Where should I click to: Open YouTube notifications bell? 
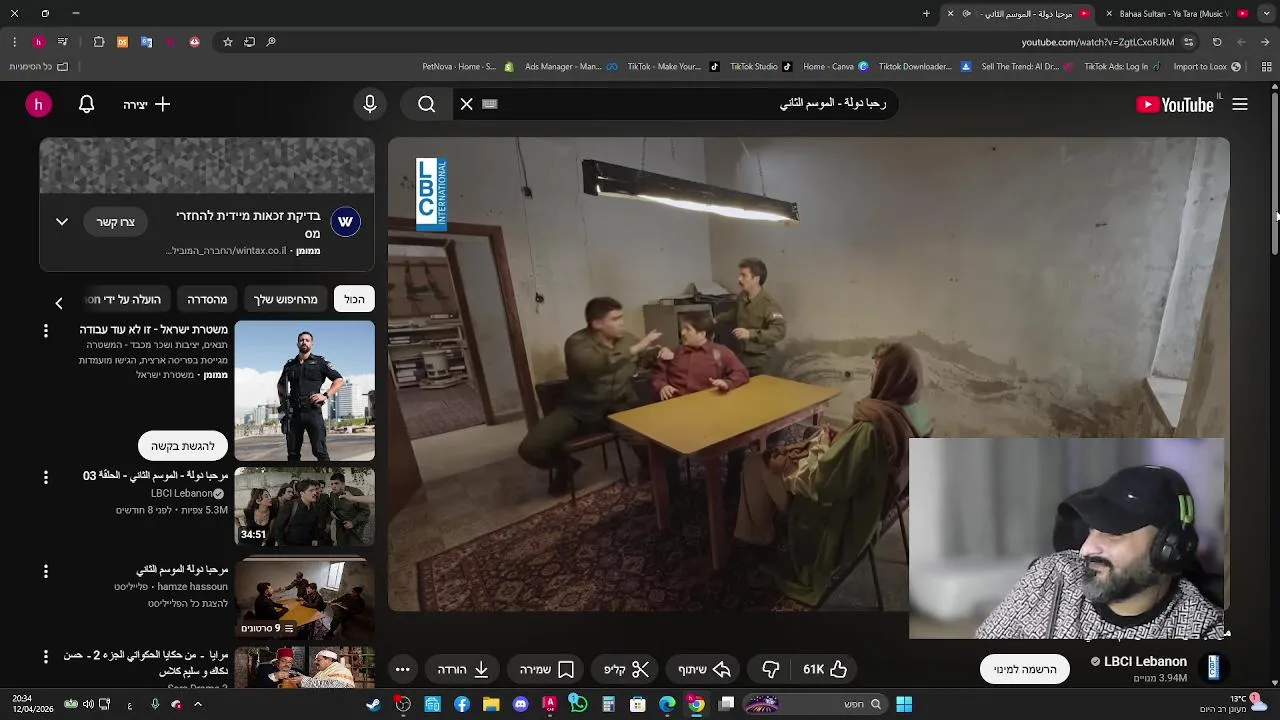point(87,104)
